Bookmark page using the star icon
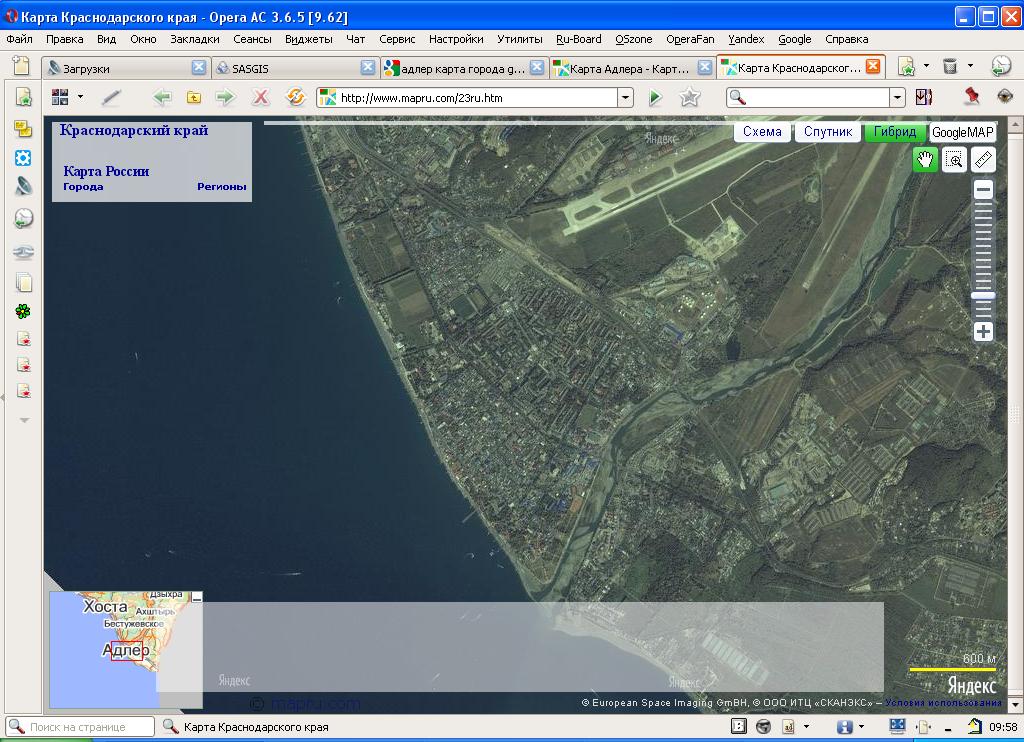 point(689,97)
